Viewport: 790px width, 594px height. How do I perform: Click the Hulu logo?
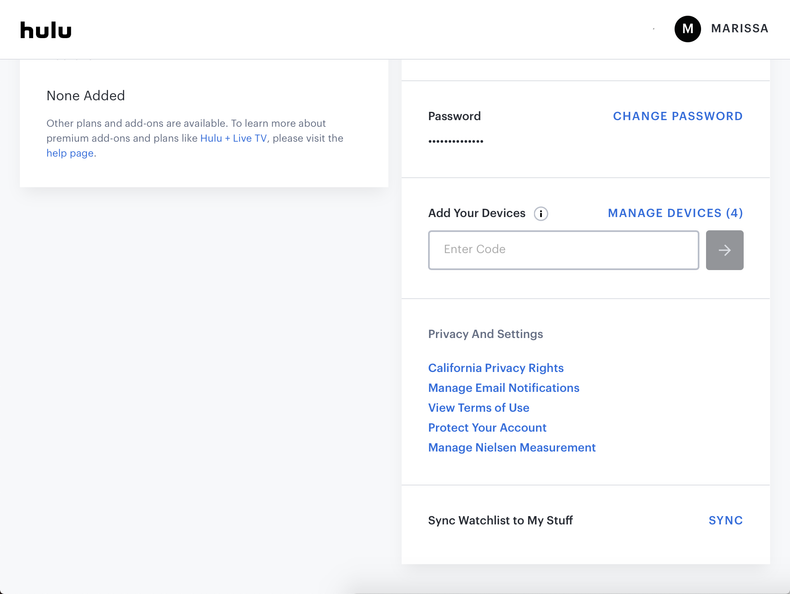click(46, 30)
